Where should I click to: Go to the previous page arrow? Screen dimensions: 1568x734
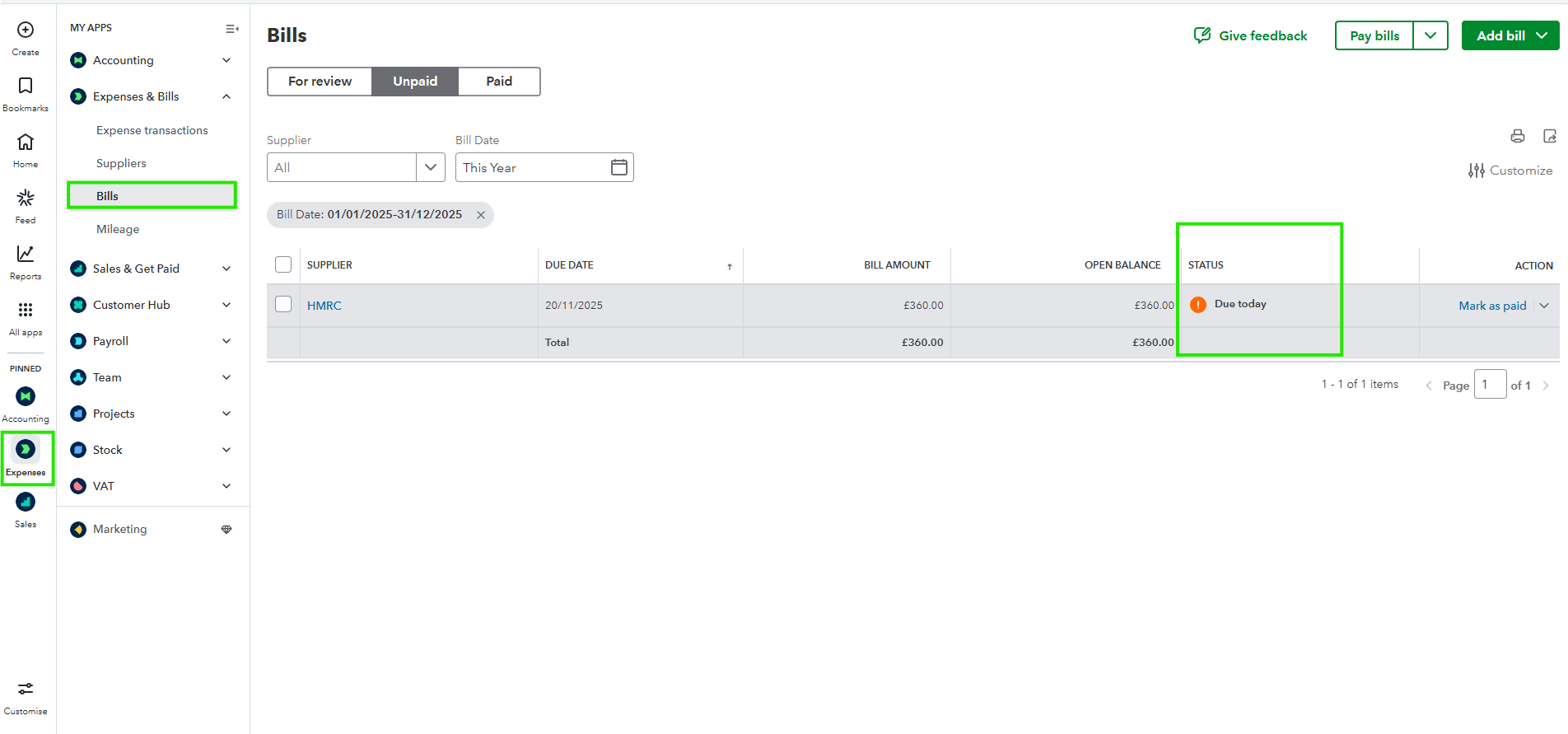point(1429,386)
